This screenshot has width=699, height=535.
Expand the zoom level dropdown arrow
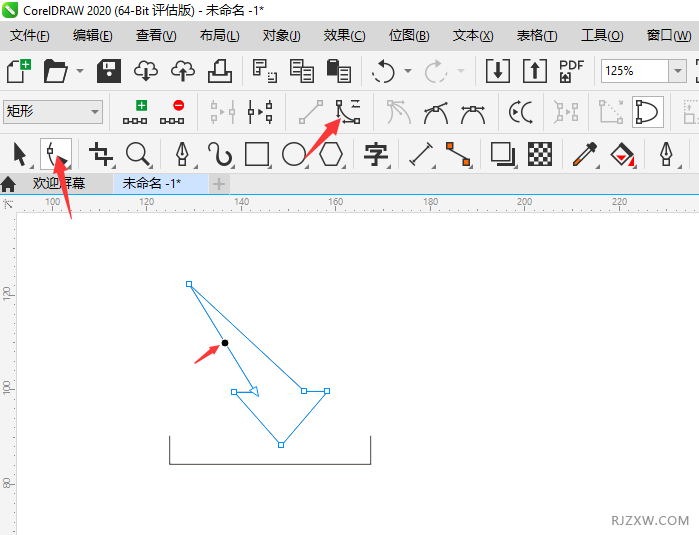pyautogui.click(x=678, y=71)
